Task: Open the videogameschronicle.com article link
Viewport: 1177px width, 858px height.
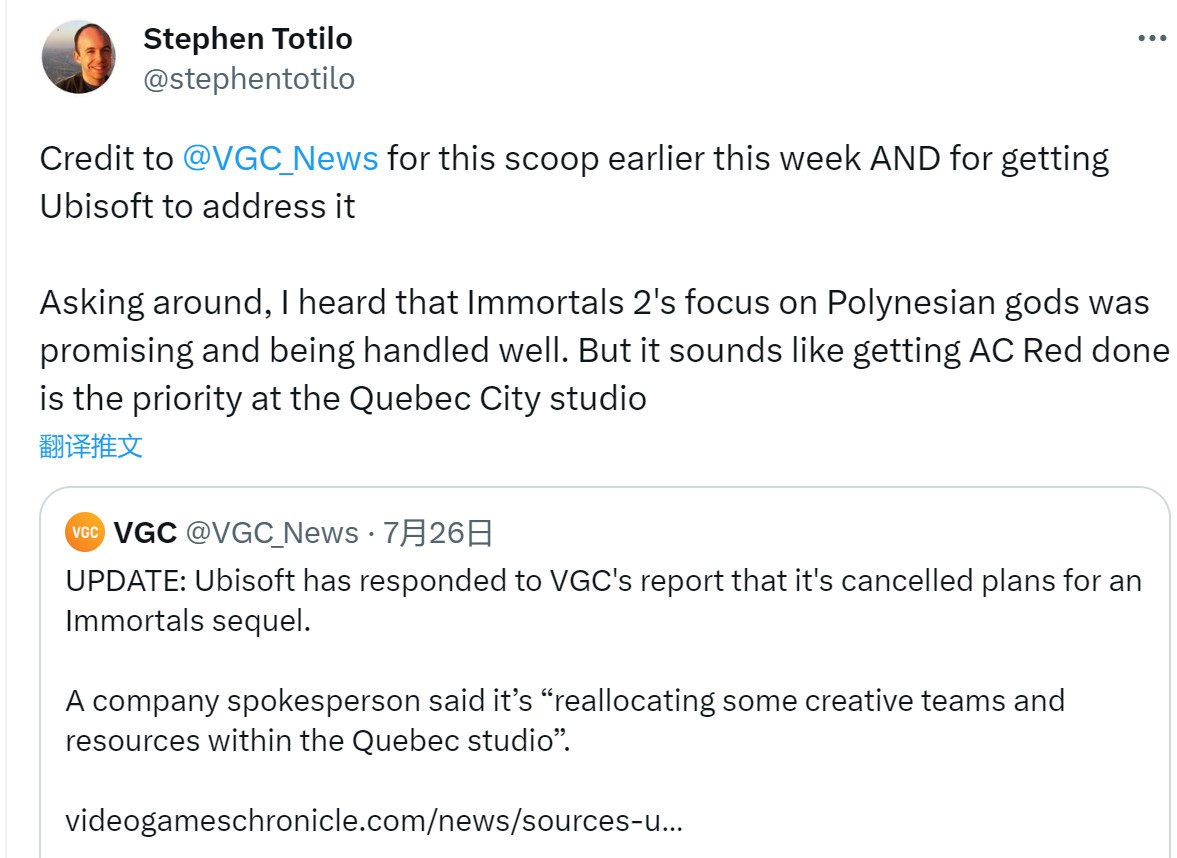Action: pos(374,820)
